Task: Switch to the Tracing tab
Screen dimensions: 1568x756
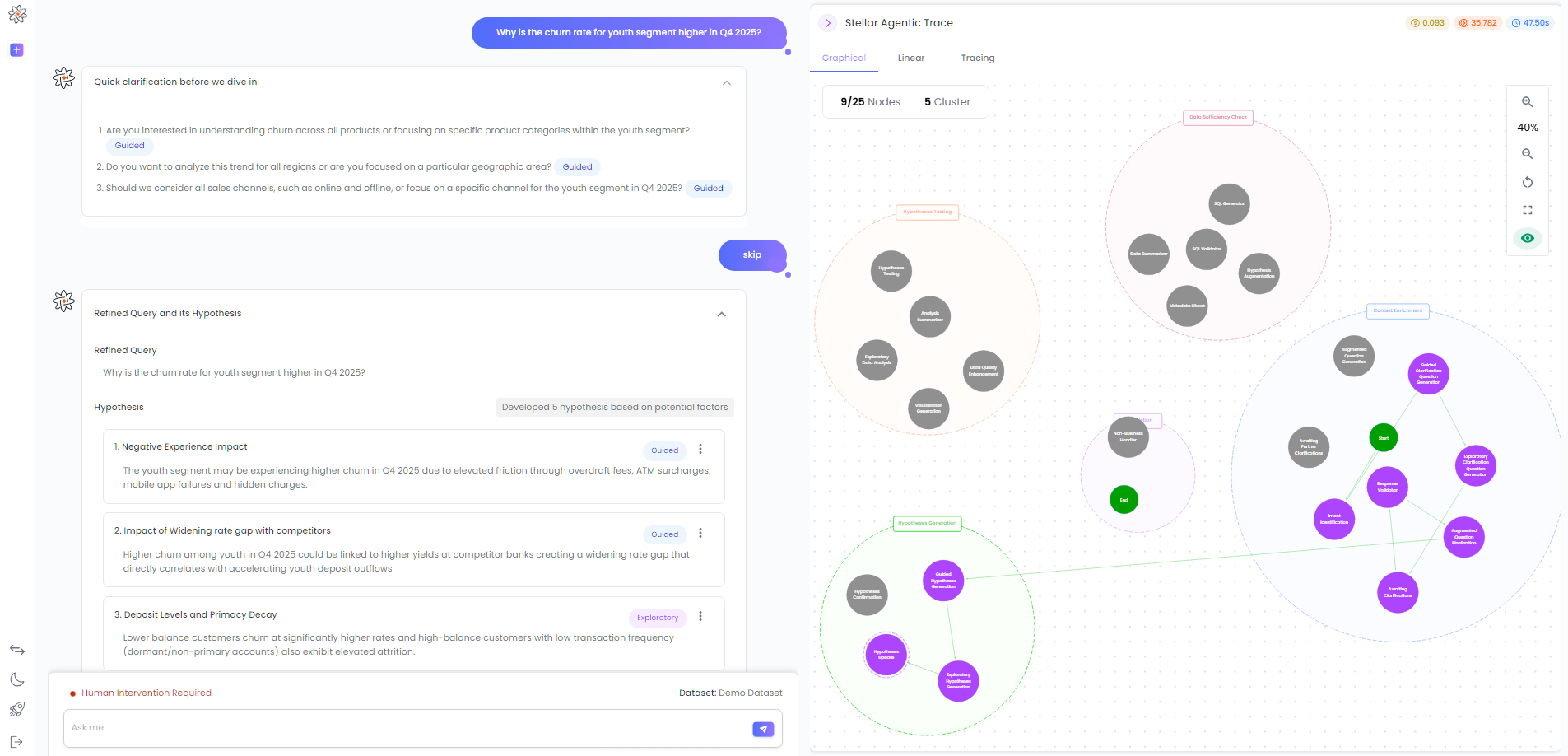Action: pos(978,58)
